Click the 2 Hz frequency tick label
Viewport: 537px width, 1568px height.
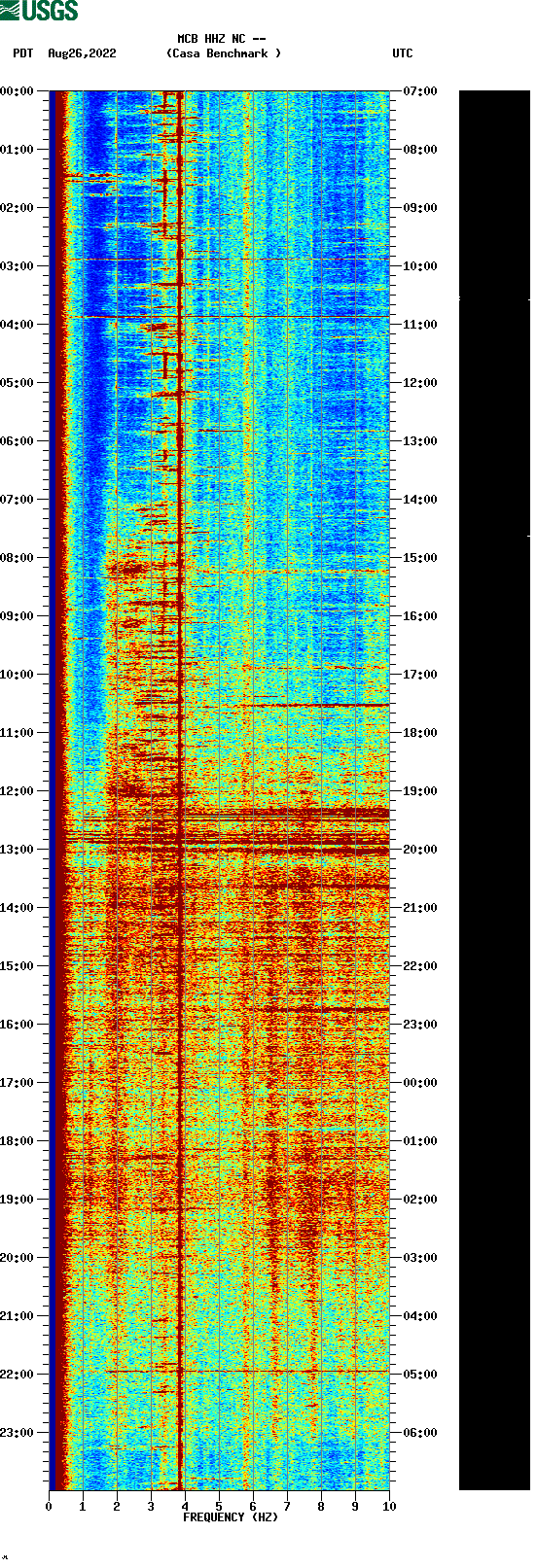tap(117, 1507)
